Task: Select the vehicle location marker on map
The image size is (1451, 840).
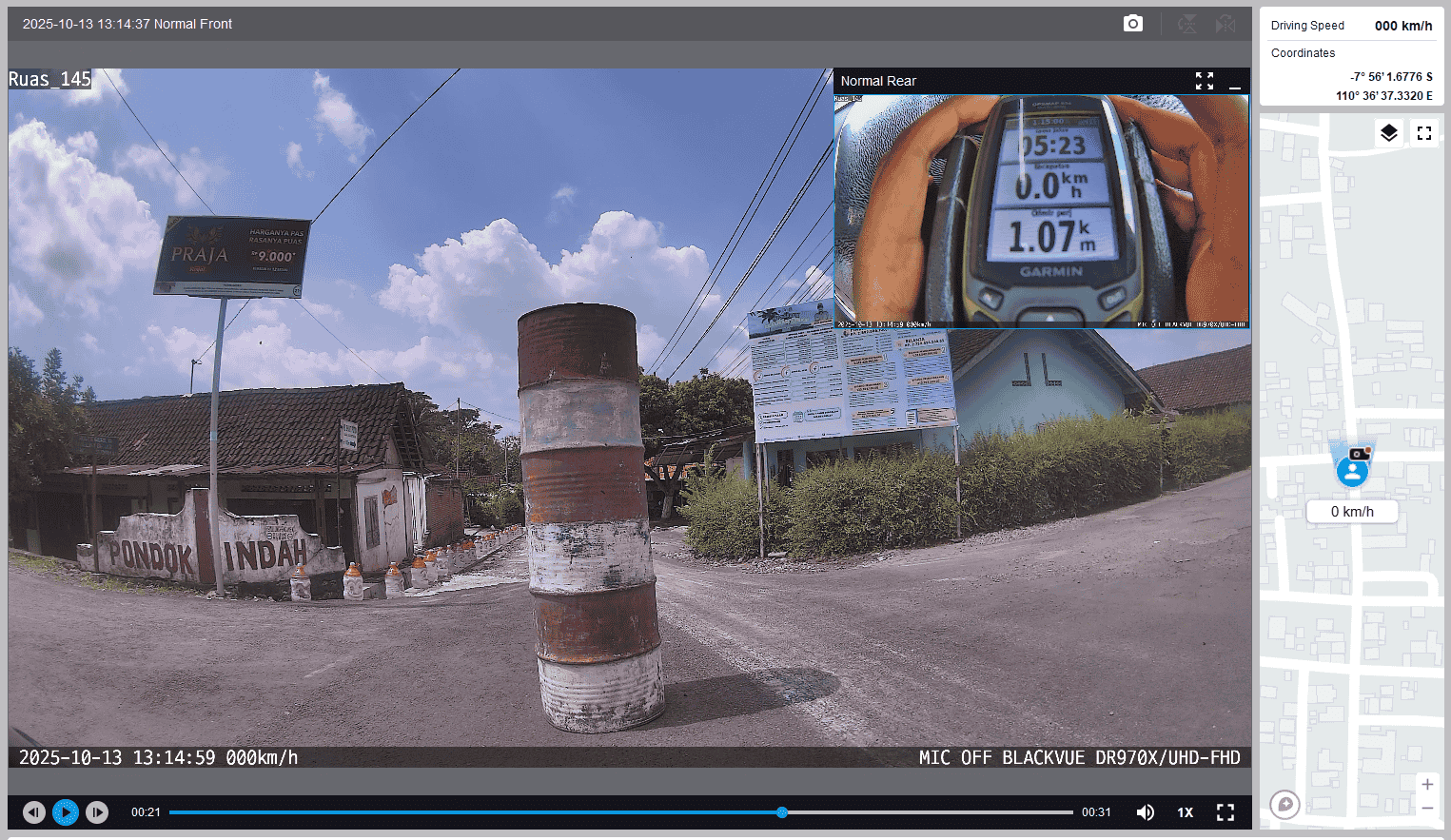Action: (1352, 471)
